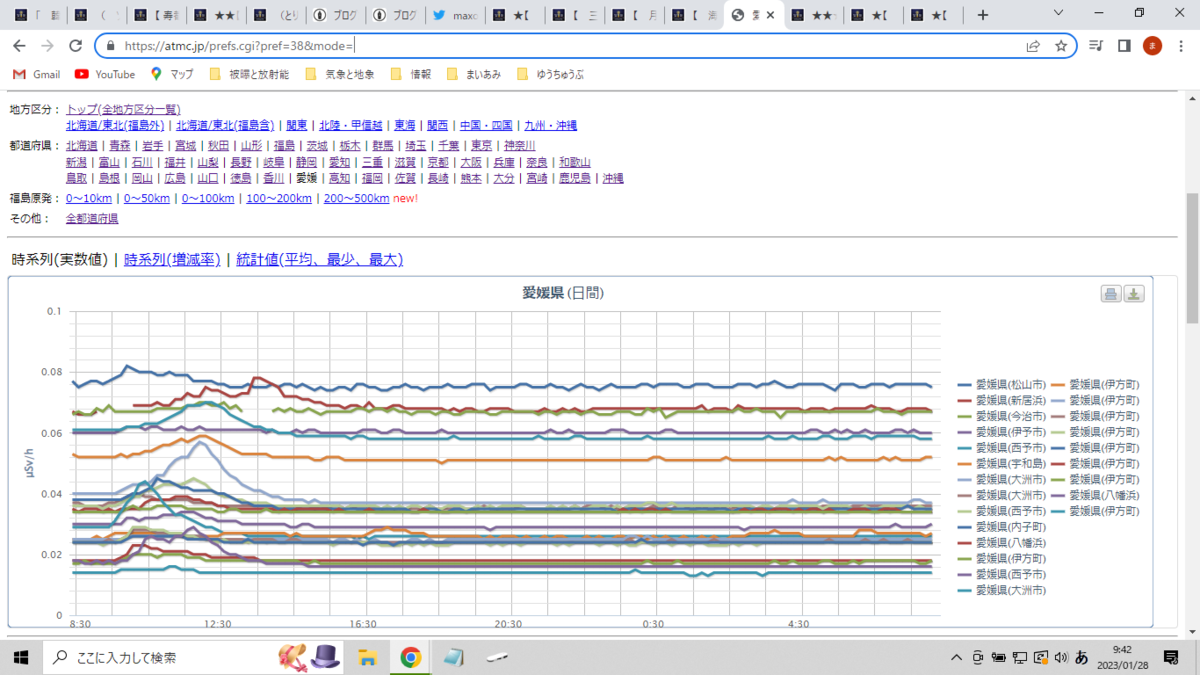Select 高知 prefecture link

[339, 178]
